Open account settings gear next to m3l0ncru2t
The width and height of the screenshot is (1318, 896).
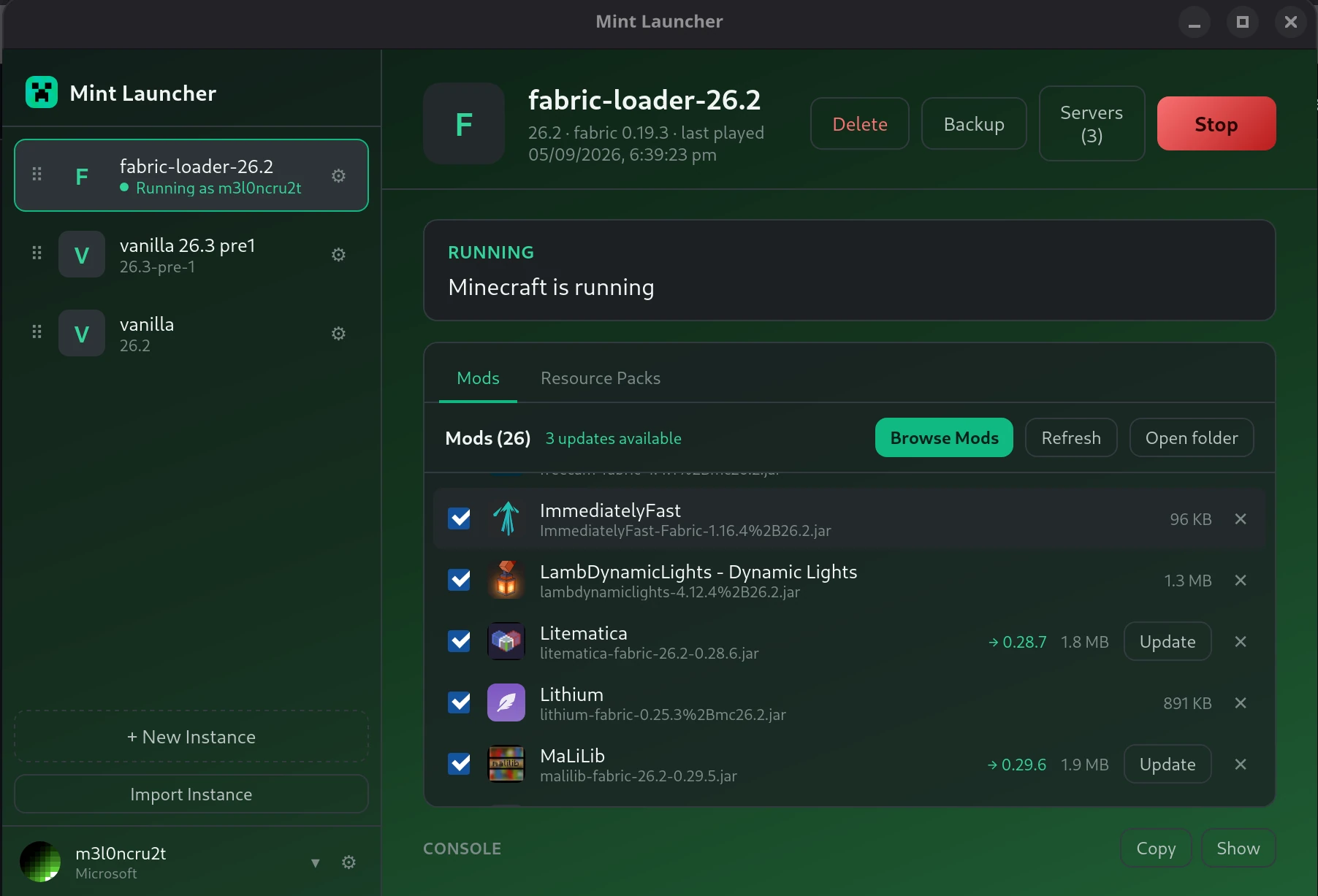point(349,862)
